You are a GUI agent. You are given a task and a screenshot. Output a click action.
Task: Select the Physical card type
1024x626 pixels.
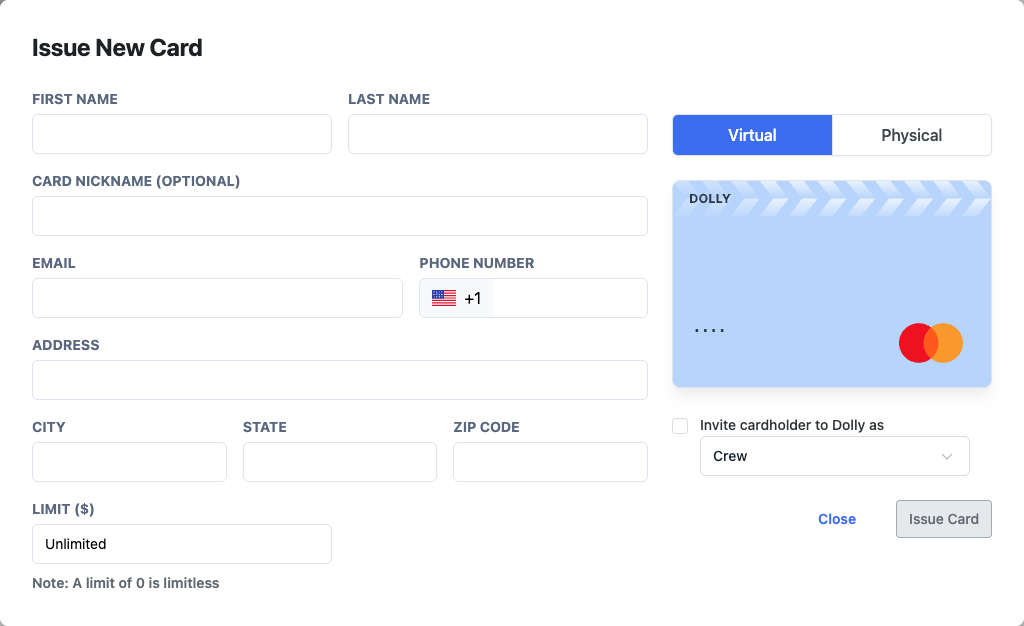click(911, 135)
